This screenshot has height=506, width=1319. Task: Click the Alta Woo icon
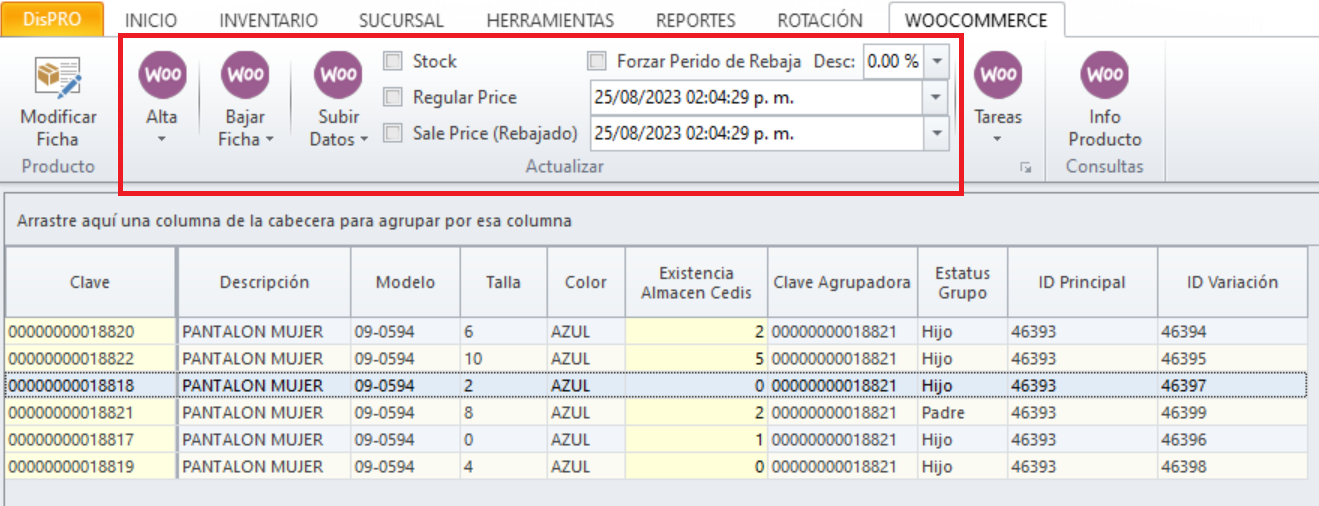tap(162, 75)
